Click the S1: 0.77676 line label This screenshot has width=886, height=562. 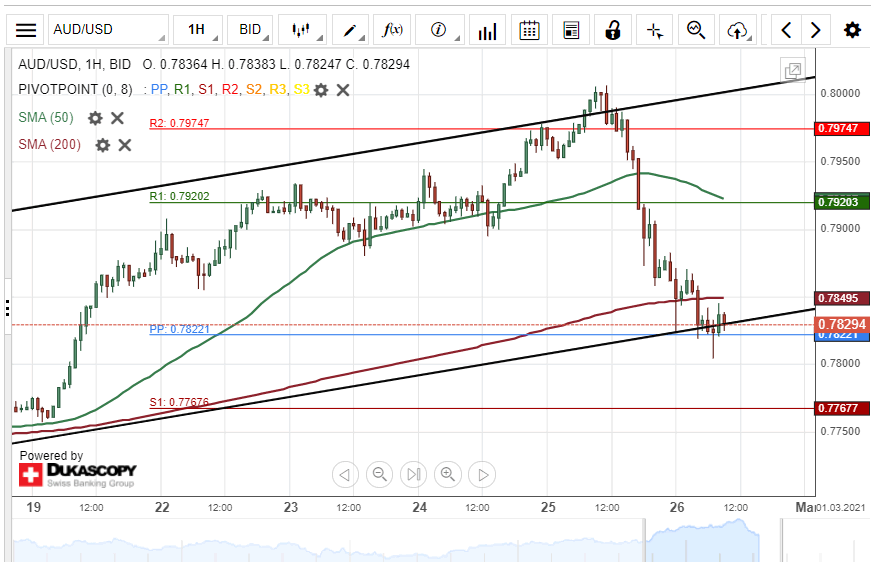click(179, 403)
